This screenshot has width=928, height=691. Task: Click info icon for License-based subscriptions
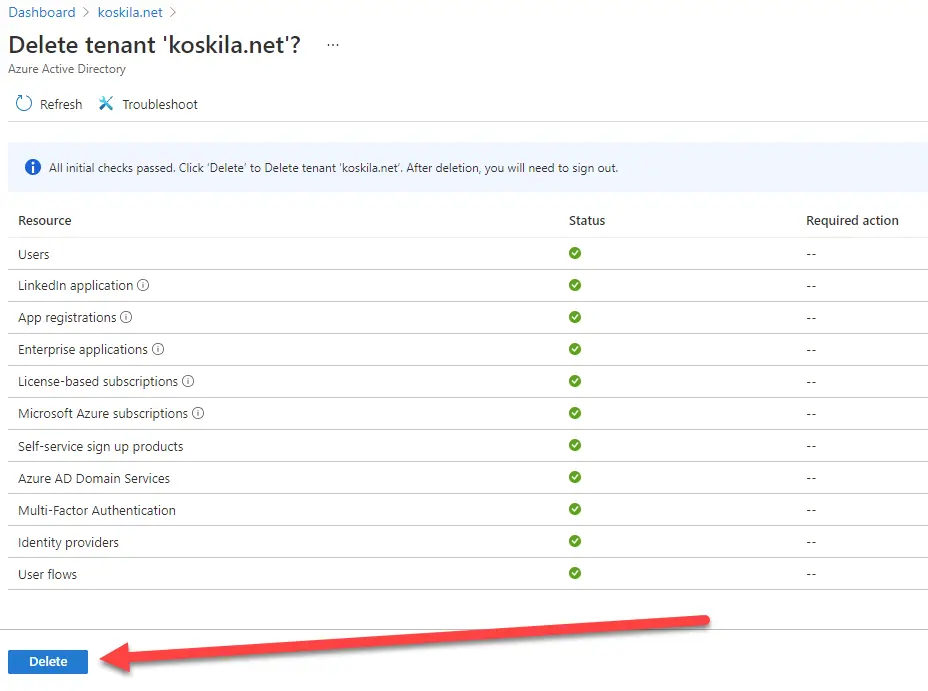(x=188, y=381)
